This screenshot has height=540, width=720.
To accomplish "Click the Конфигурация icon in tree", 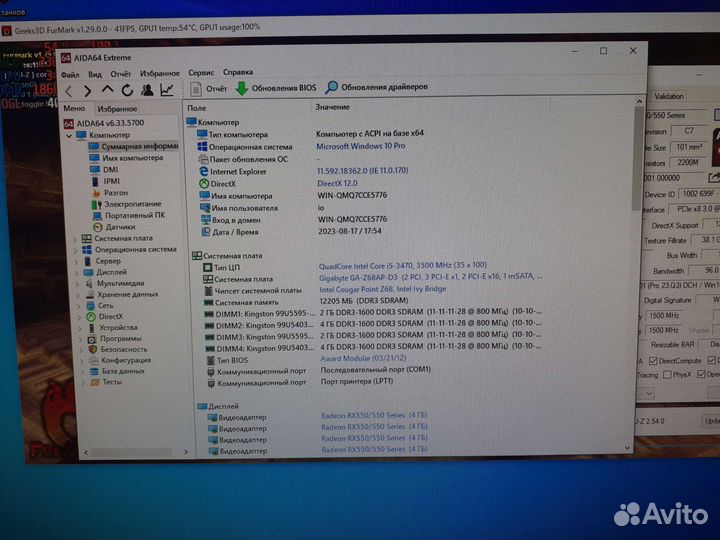I will pos(94,360).
